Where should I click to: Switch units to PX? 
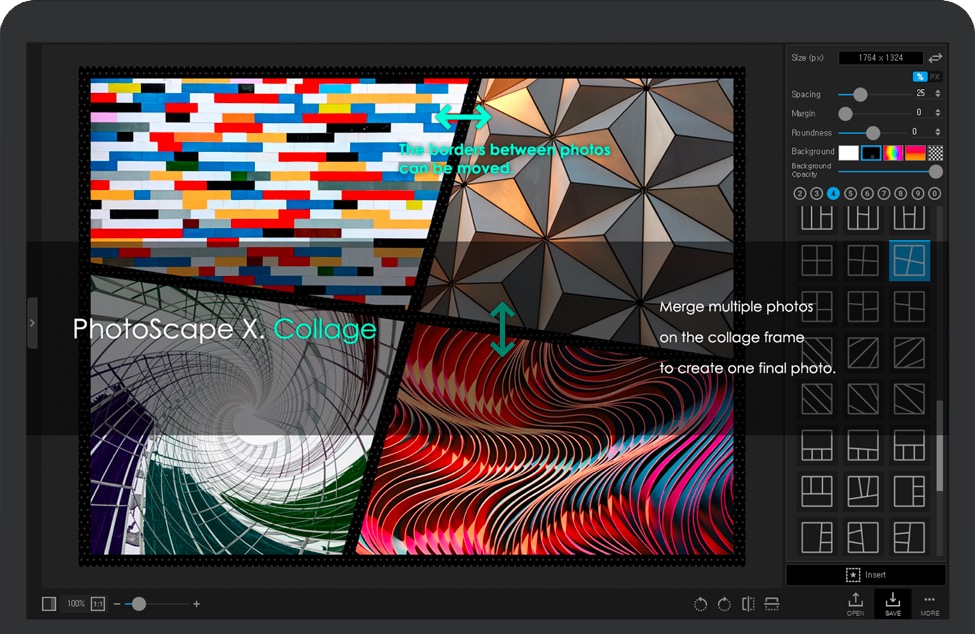point(934,76)
